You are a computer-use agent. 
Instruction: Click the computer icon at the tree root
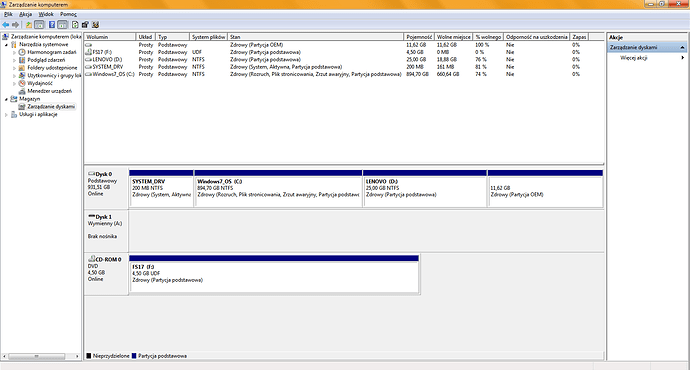click(x=6, y=37)
